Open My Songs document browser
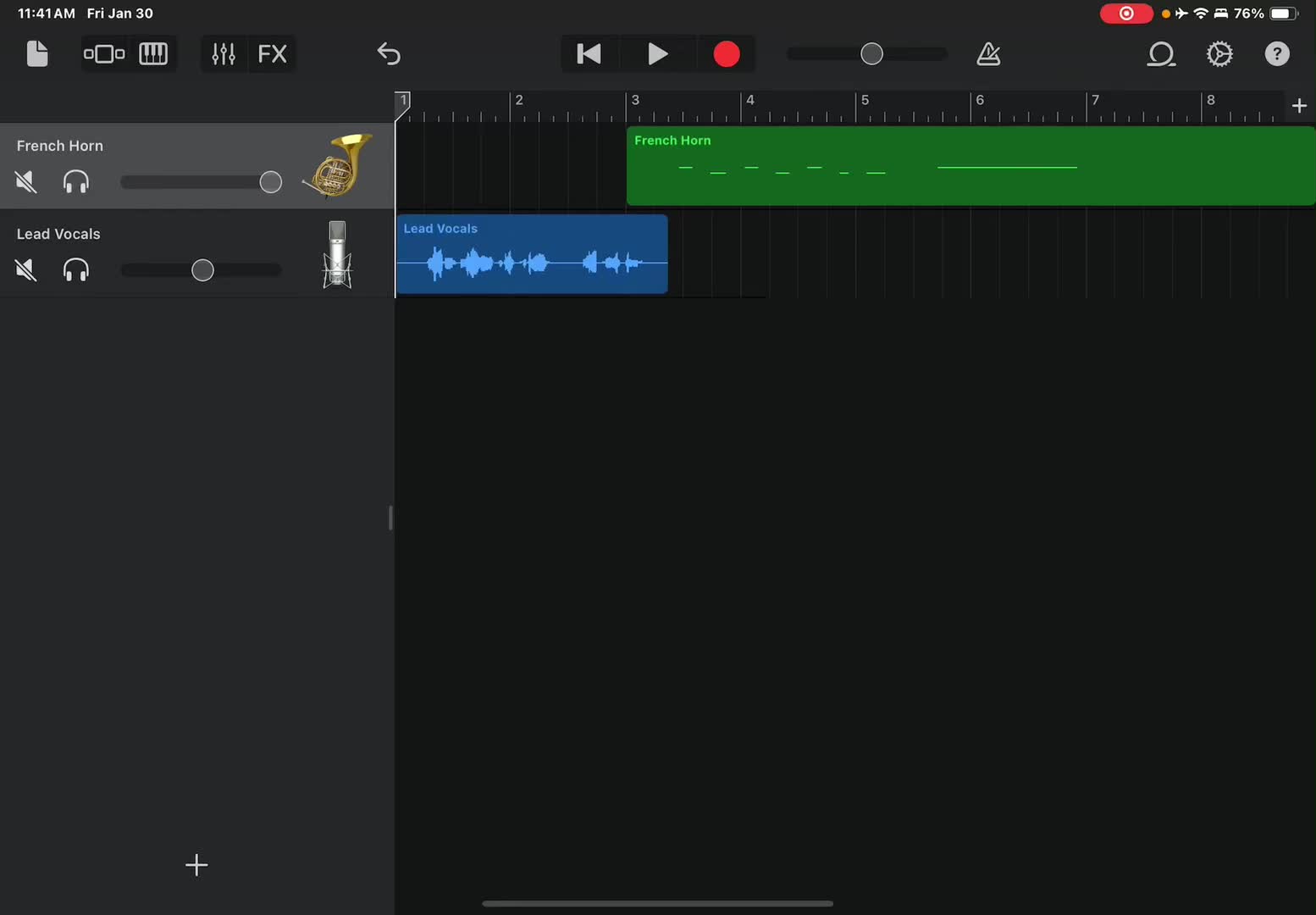This screenshot has width=1316, height=915. [37, 54]
